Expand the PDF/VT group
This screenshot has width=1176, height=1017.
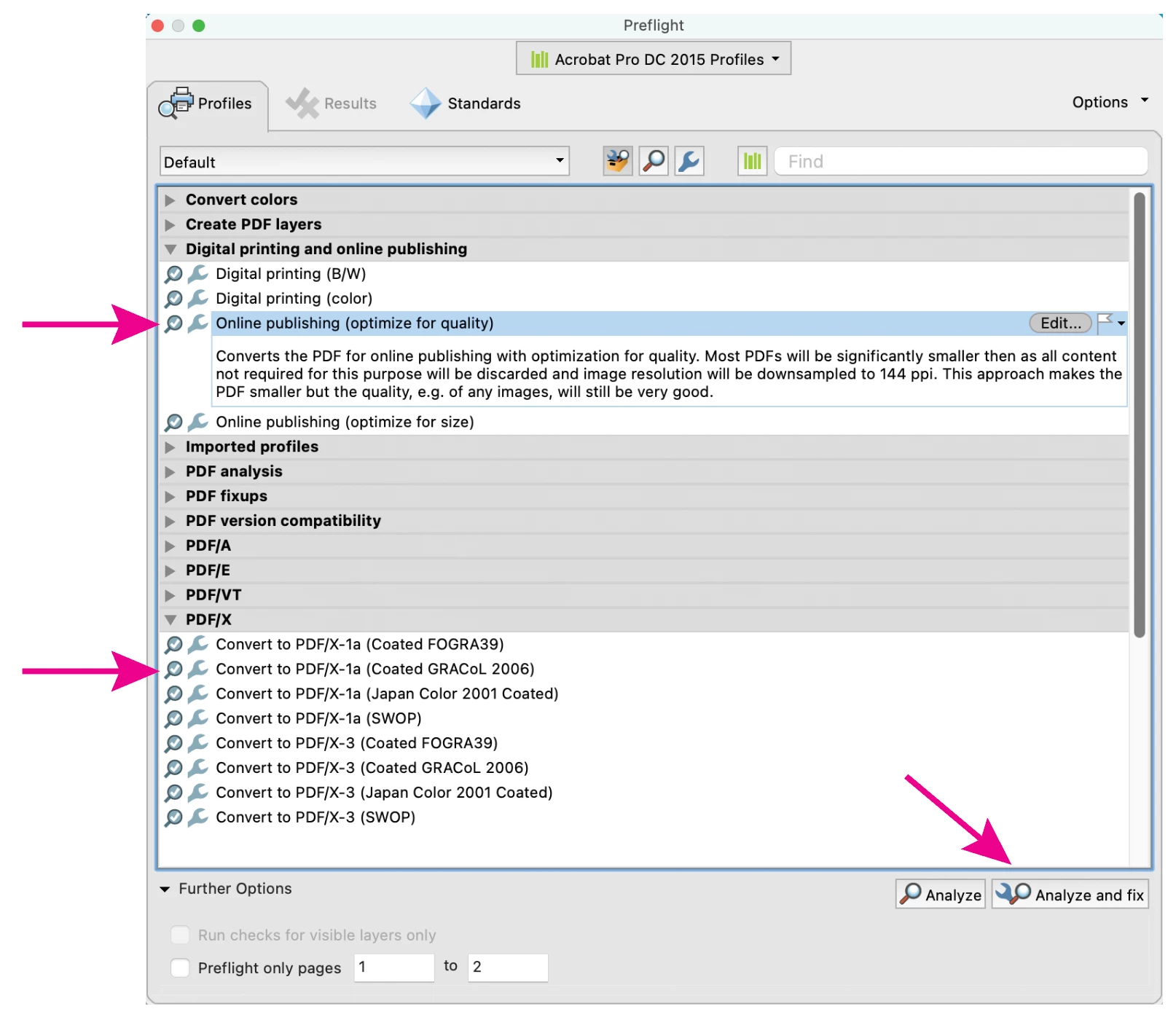coord(170,596)
